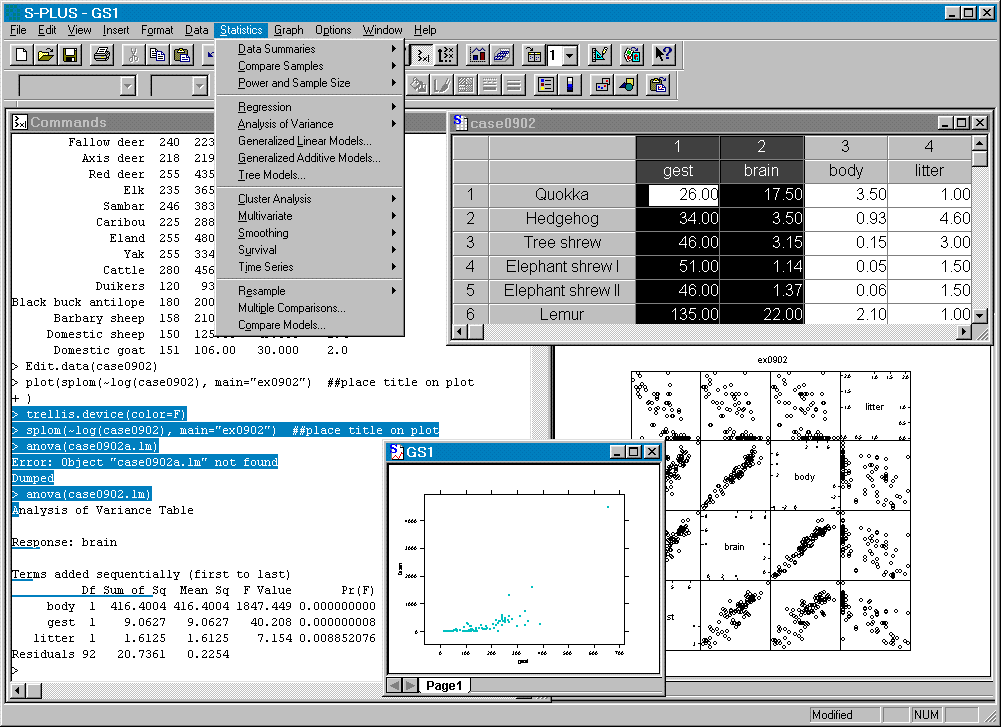
Task: Select column number 3 header in case0902
Action: [x=846, y=147]
